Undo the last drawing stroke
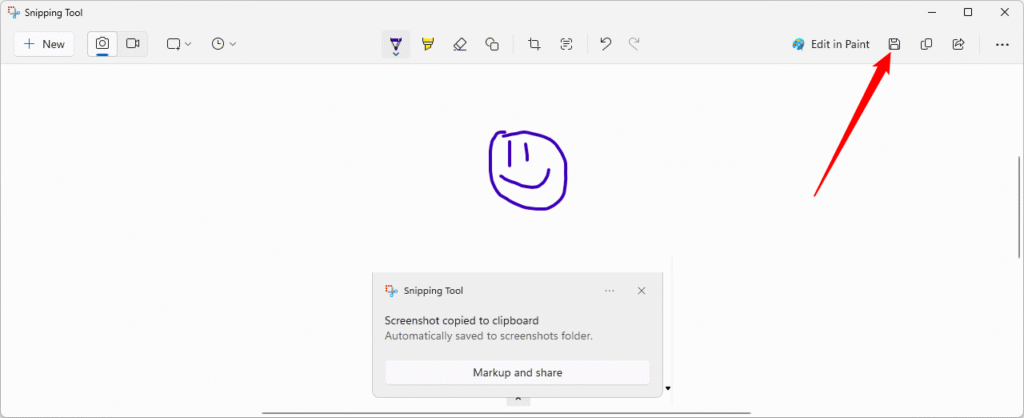The image size is (1024, 418). (x=605, y=44)
